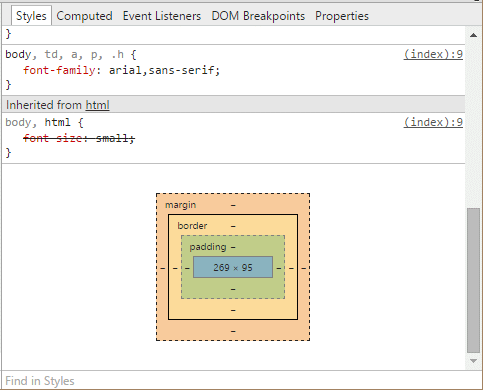Focus the Find in Styles field

(x=233, y=381)
